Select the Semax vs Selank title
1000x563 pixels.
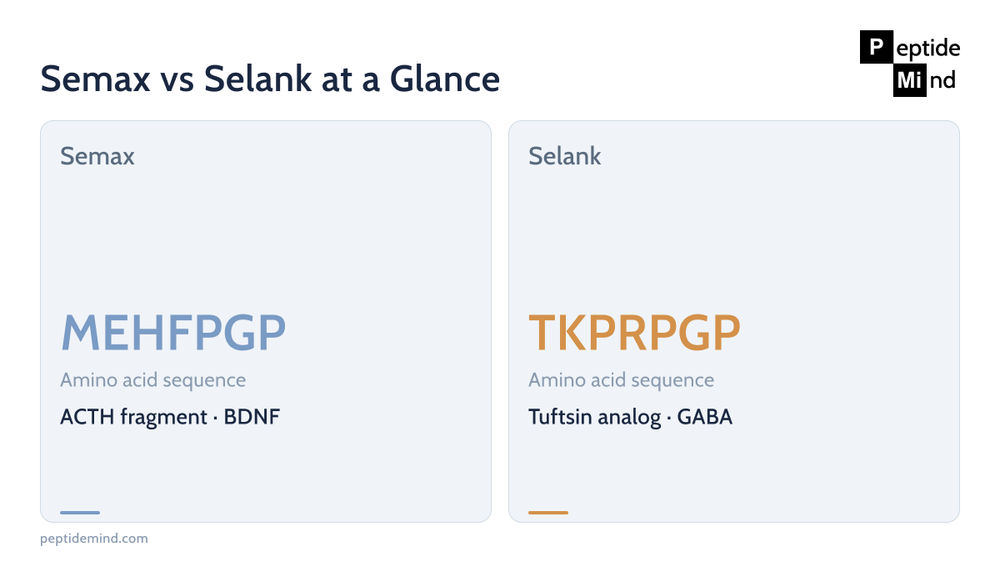(x=270, y=79)
